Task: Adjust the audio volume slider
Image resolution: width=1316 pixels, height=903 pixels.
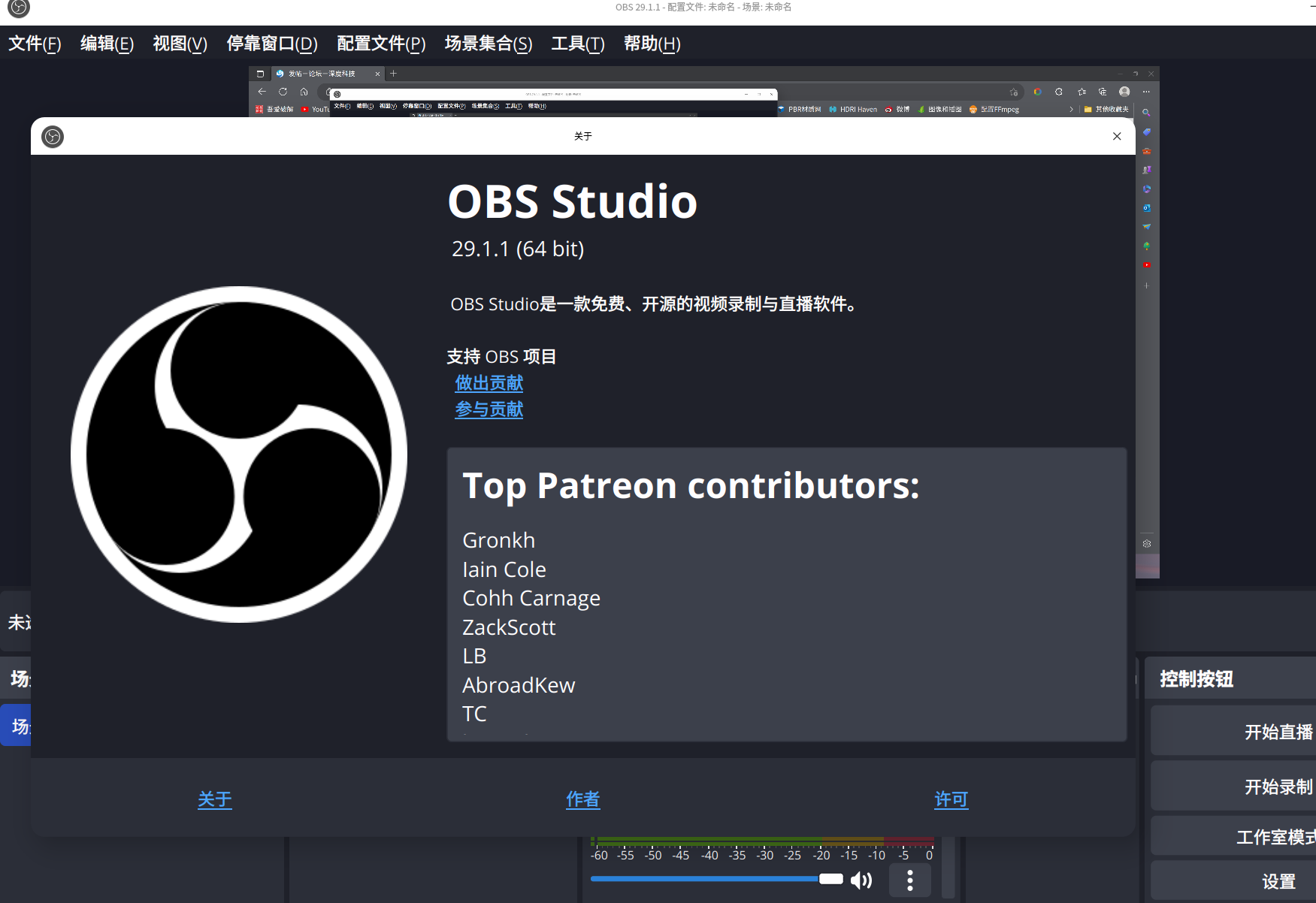Action: 717,879
